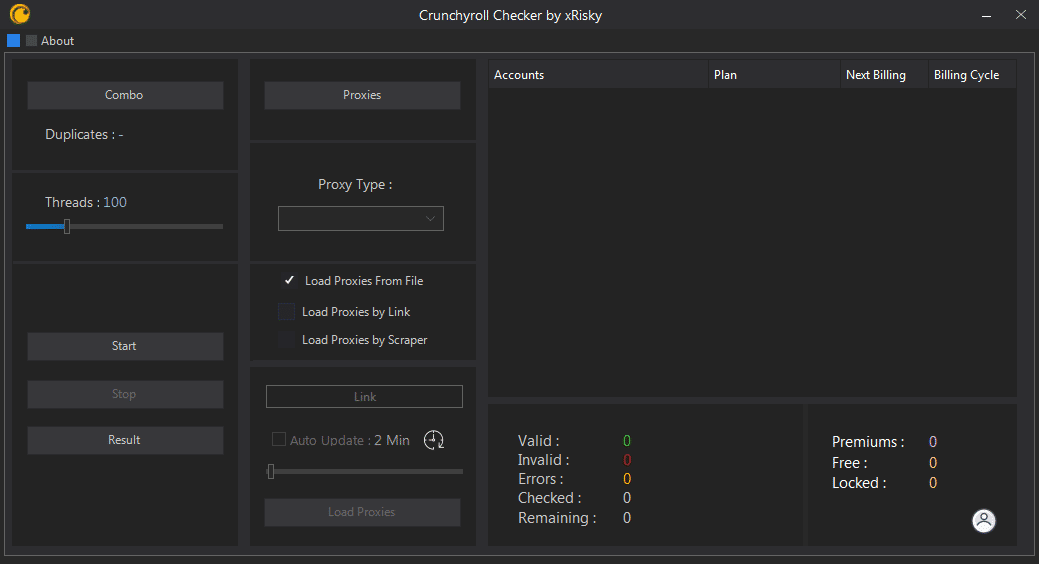The image size is (1039, 564).
Task: Toggle the Auto Update checkbox
Action: pos(279,439)
